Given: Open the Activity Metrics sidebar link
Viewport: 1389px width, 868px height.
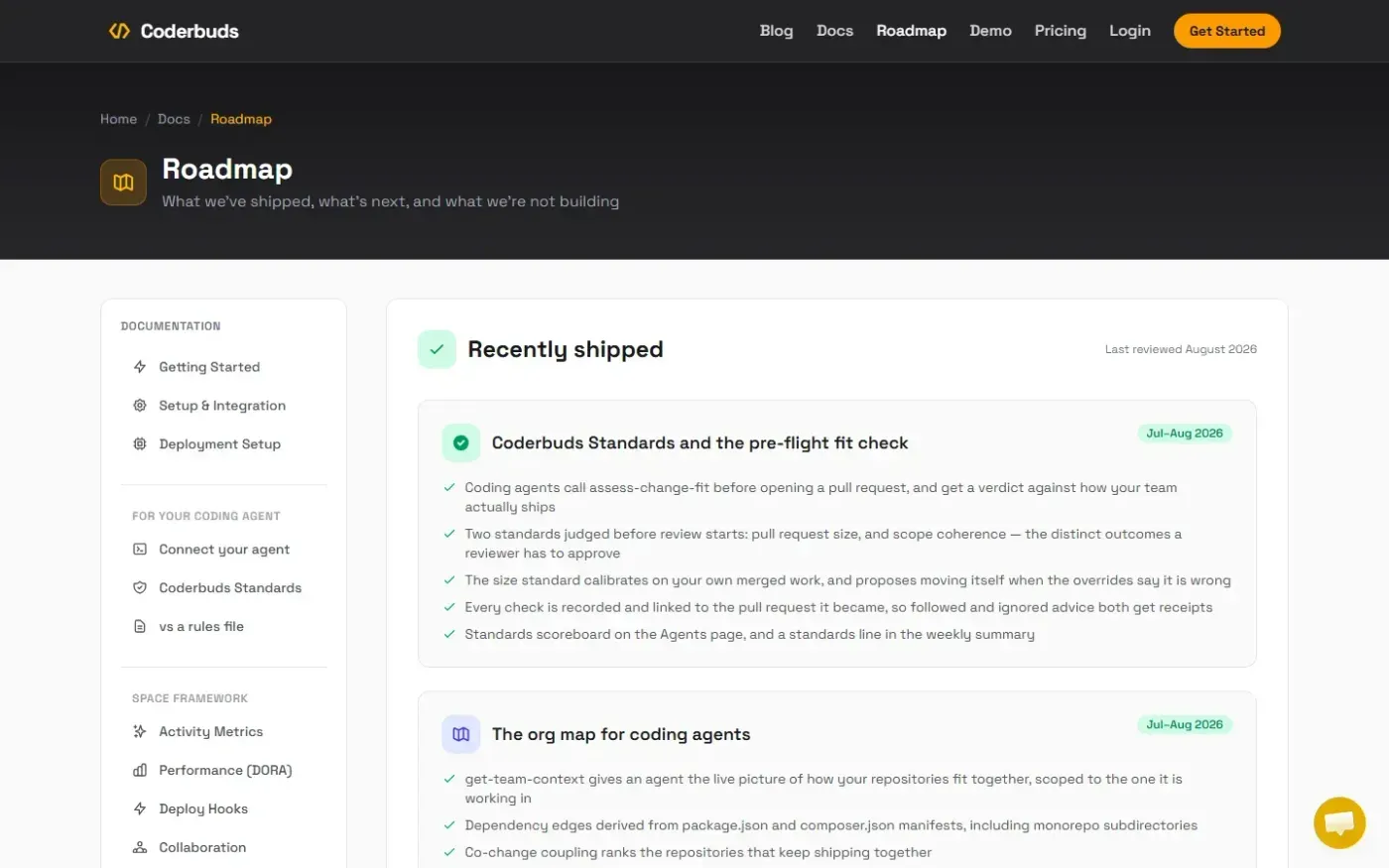Looking at the screenshot, I should (211, 732).
